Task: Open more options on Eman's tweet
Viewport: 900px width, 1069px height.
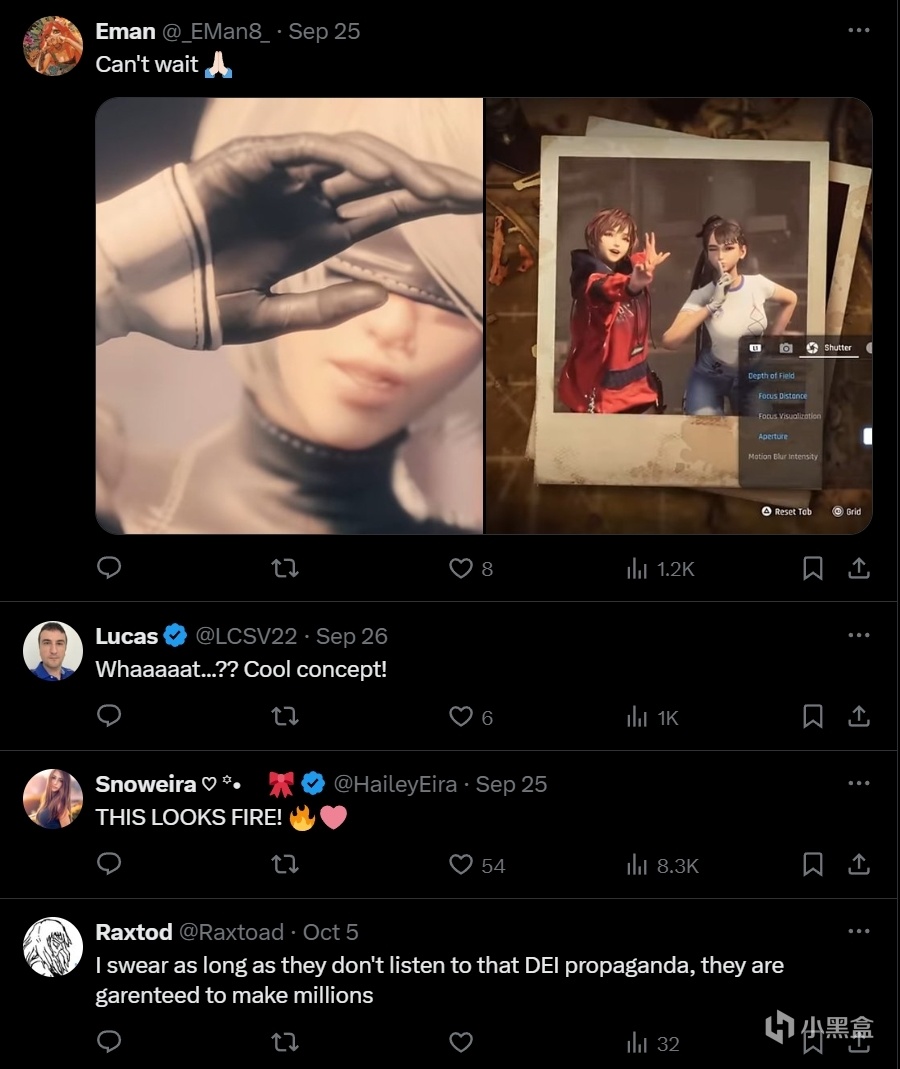Action: (858, 31)
